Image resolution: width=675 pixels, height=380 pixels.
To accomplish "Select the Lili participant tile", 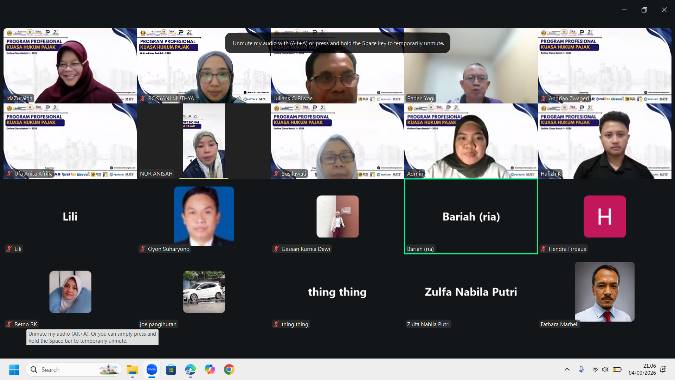I will pos(70,216).
